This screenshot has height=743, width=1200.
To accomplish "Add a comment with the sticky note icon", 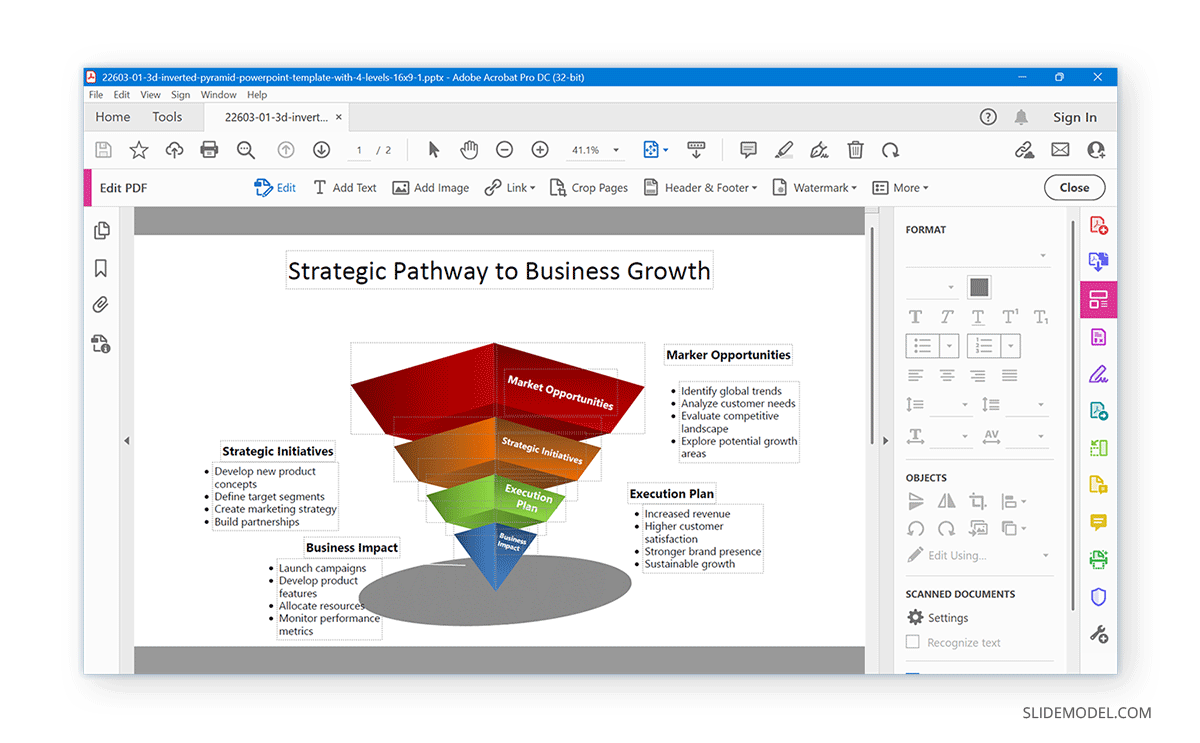I will click(x=748, y=150).
